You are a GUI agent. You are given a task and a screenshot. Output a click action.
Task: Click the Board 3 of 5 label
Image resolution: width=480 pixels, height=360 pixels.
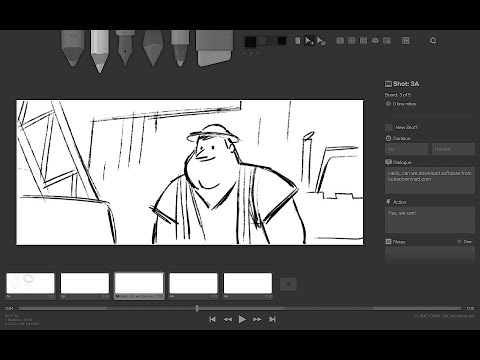pyautogui.click(x=398, y=95)
